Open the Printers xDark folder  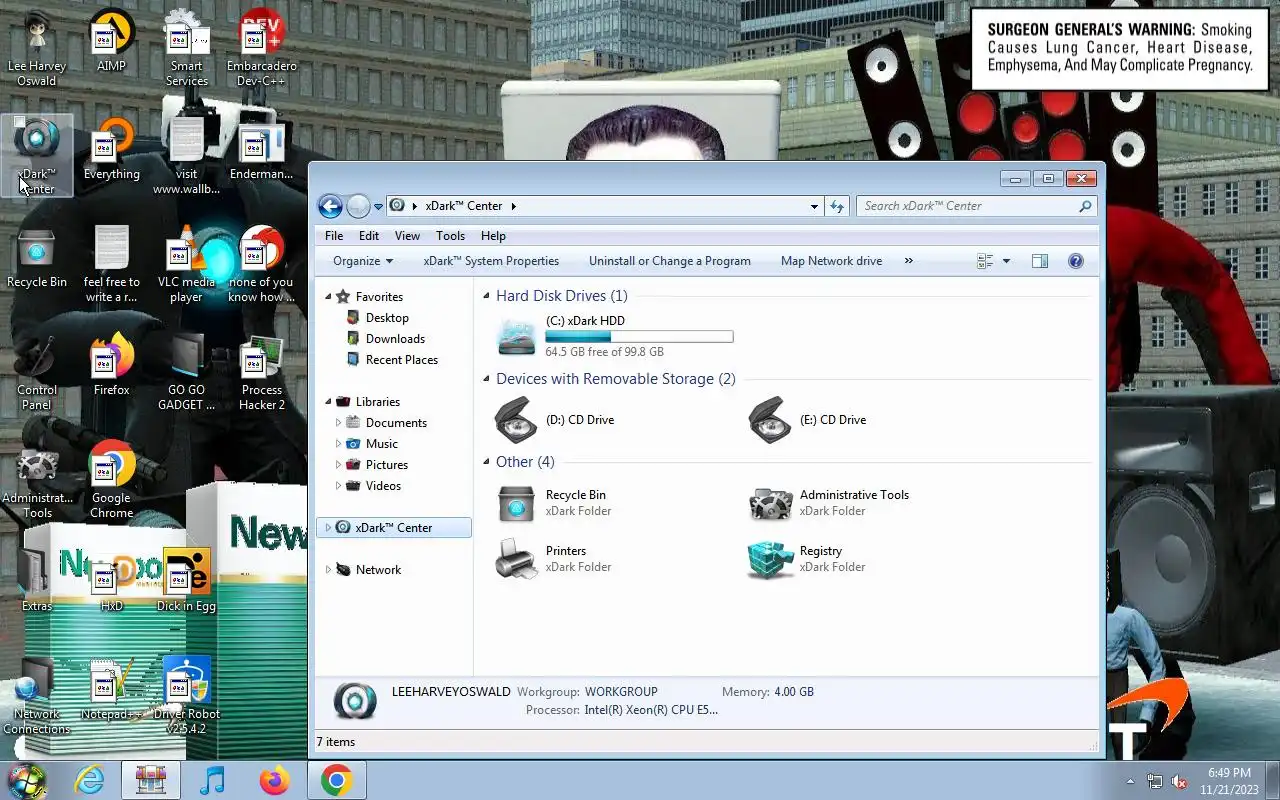pos(517,559)
